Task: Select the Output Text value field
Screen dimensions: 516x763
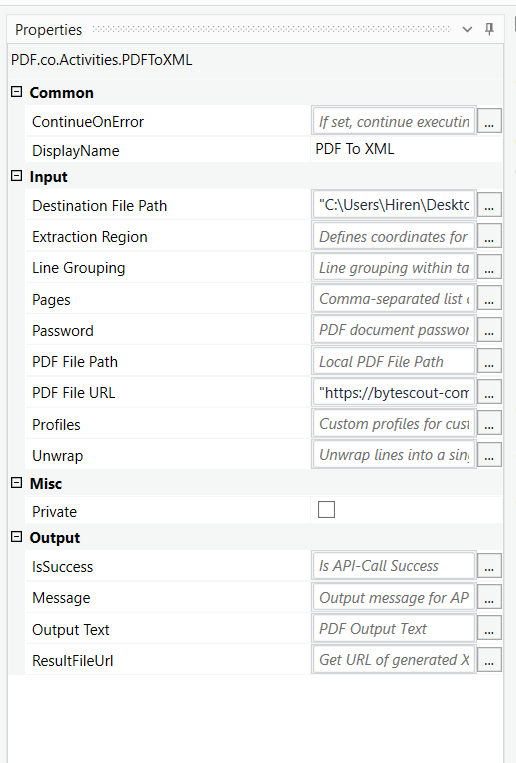Action: [394, 629]
